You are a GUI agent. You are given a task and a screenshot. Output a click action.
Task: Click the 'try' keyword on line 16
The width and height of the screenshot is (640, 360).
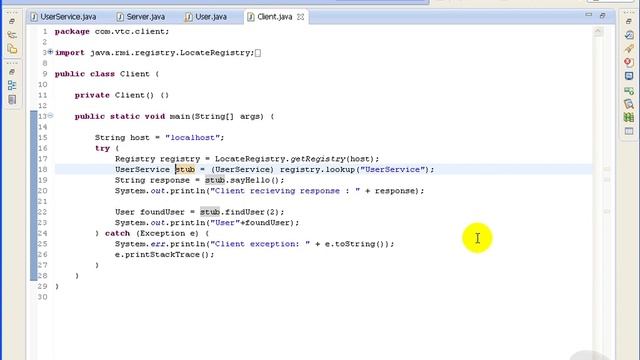tap(102, 148)
